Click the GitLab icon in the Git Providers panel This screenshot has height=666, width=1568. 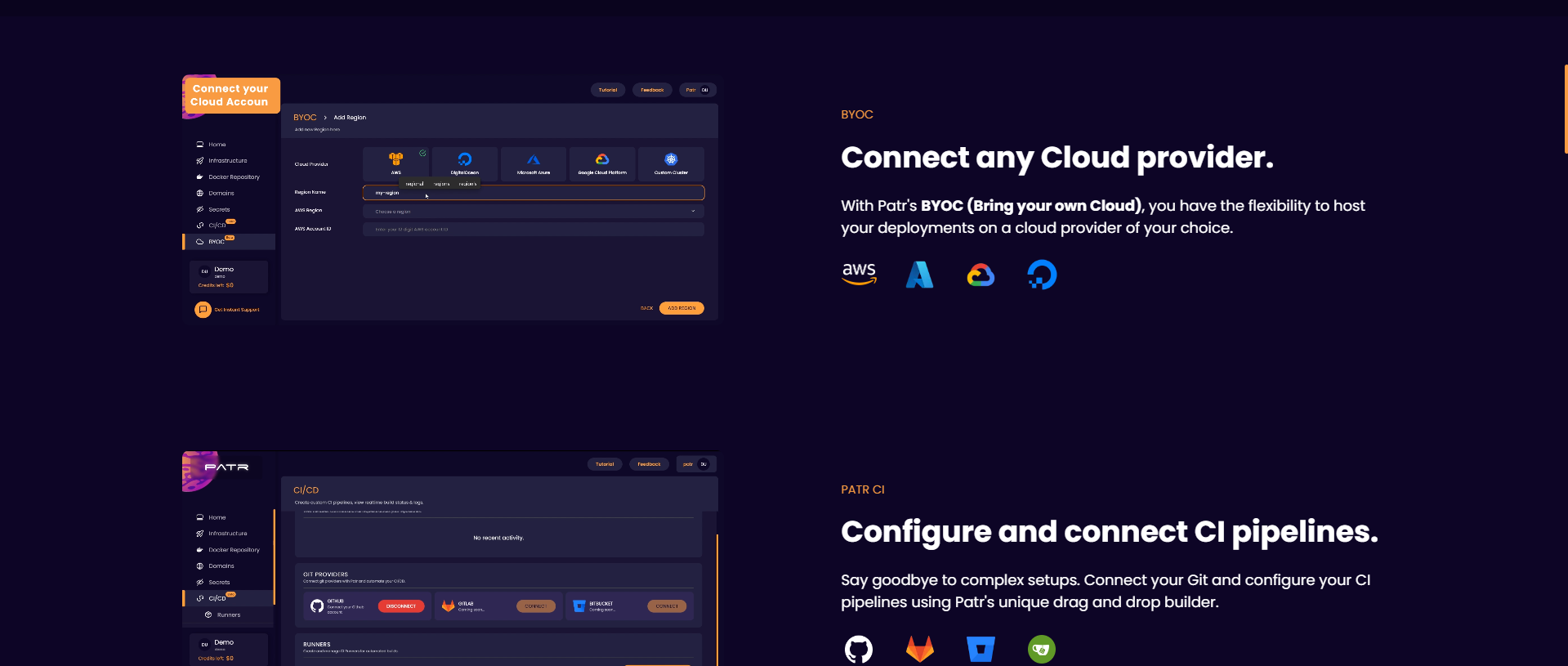click(x=448, y=606)
